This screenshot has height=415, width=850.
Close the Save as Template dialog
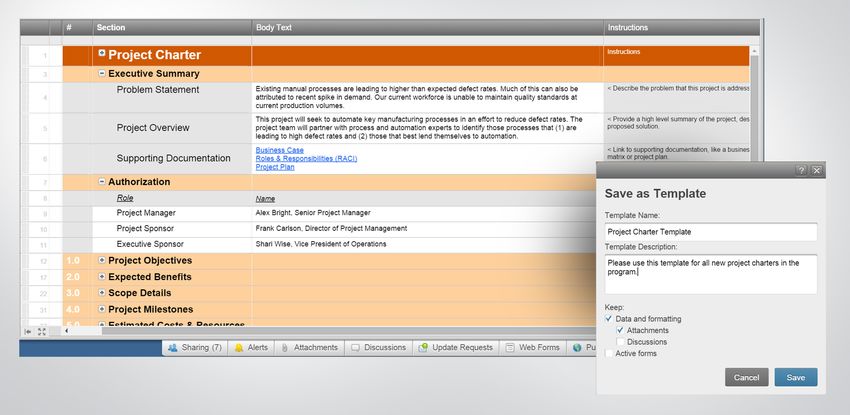[x=816, y=171]
